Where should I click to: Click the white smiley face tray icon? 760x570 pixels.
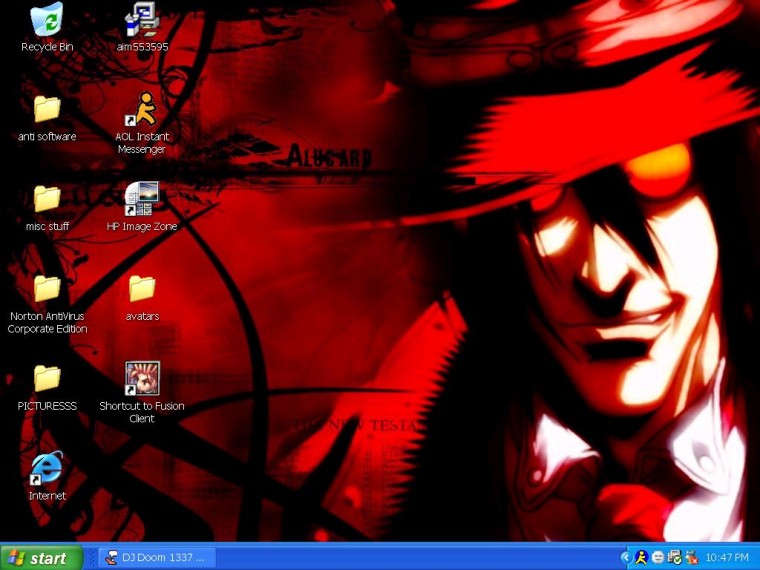(x=658, y=558)
